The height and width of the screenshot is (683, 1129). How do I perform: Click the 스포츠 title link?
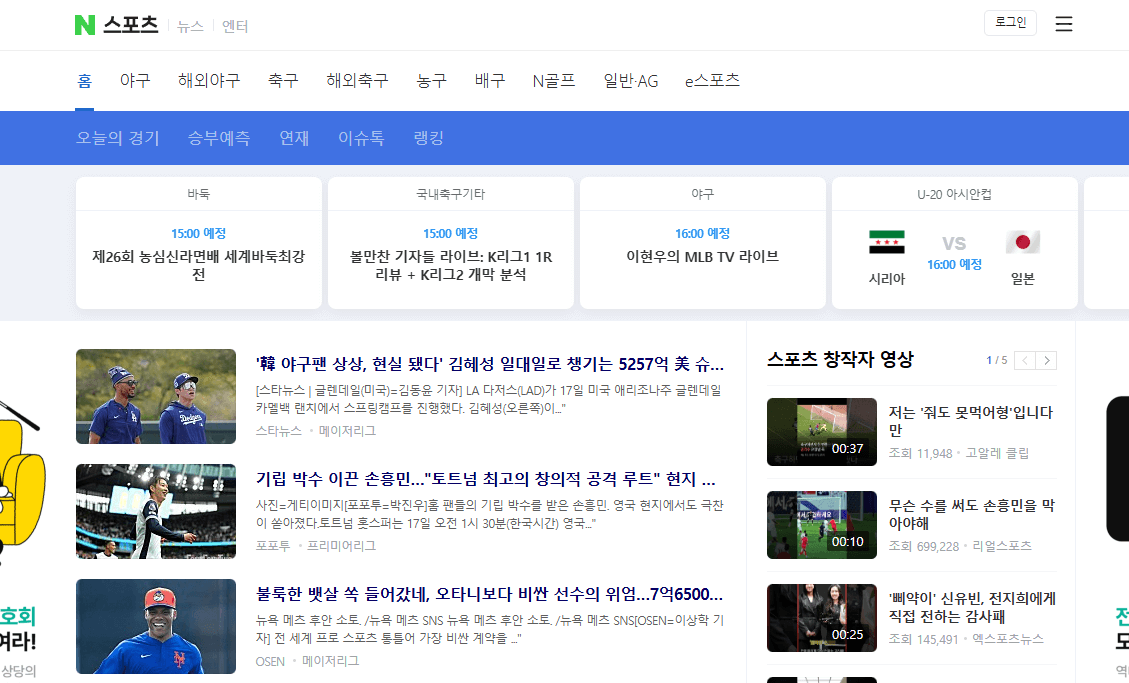(x=130, y=25)
